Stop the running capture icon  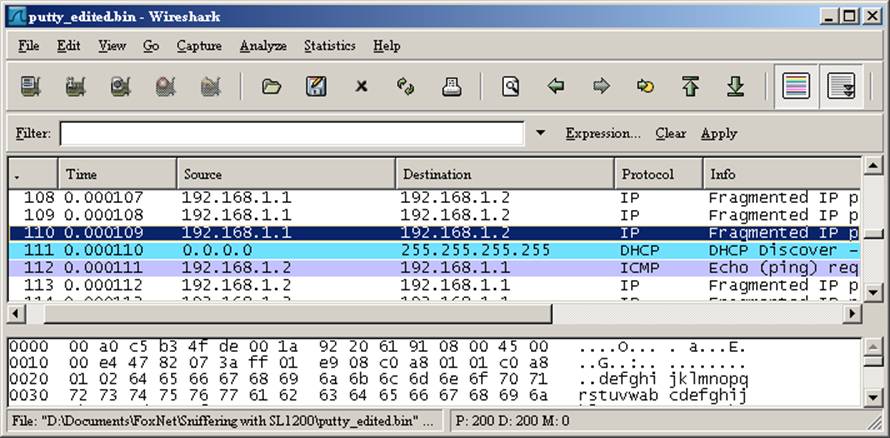(x=165, y=87)
